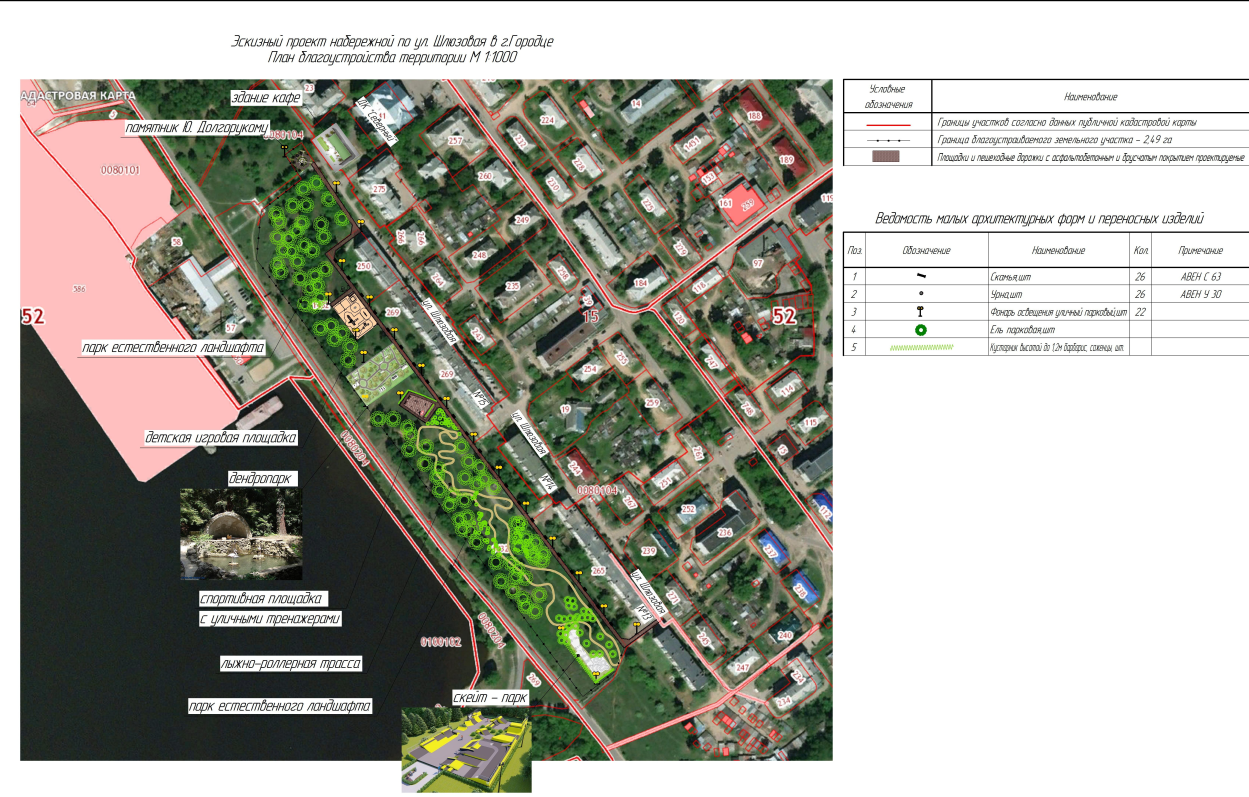Click the 'памятник Ю. Долгорукому' label
Screen dimensions: 1249x797
coord(196,128)
